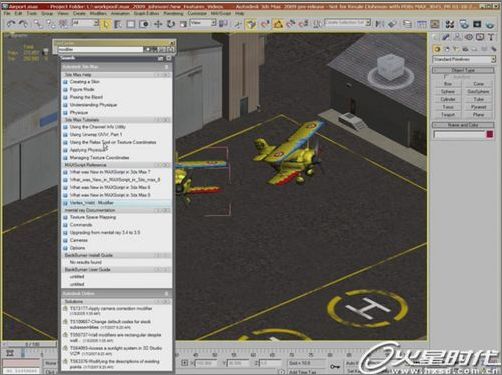Click the Cameras category icon in Create panel

point(465,49)
